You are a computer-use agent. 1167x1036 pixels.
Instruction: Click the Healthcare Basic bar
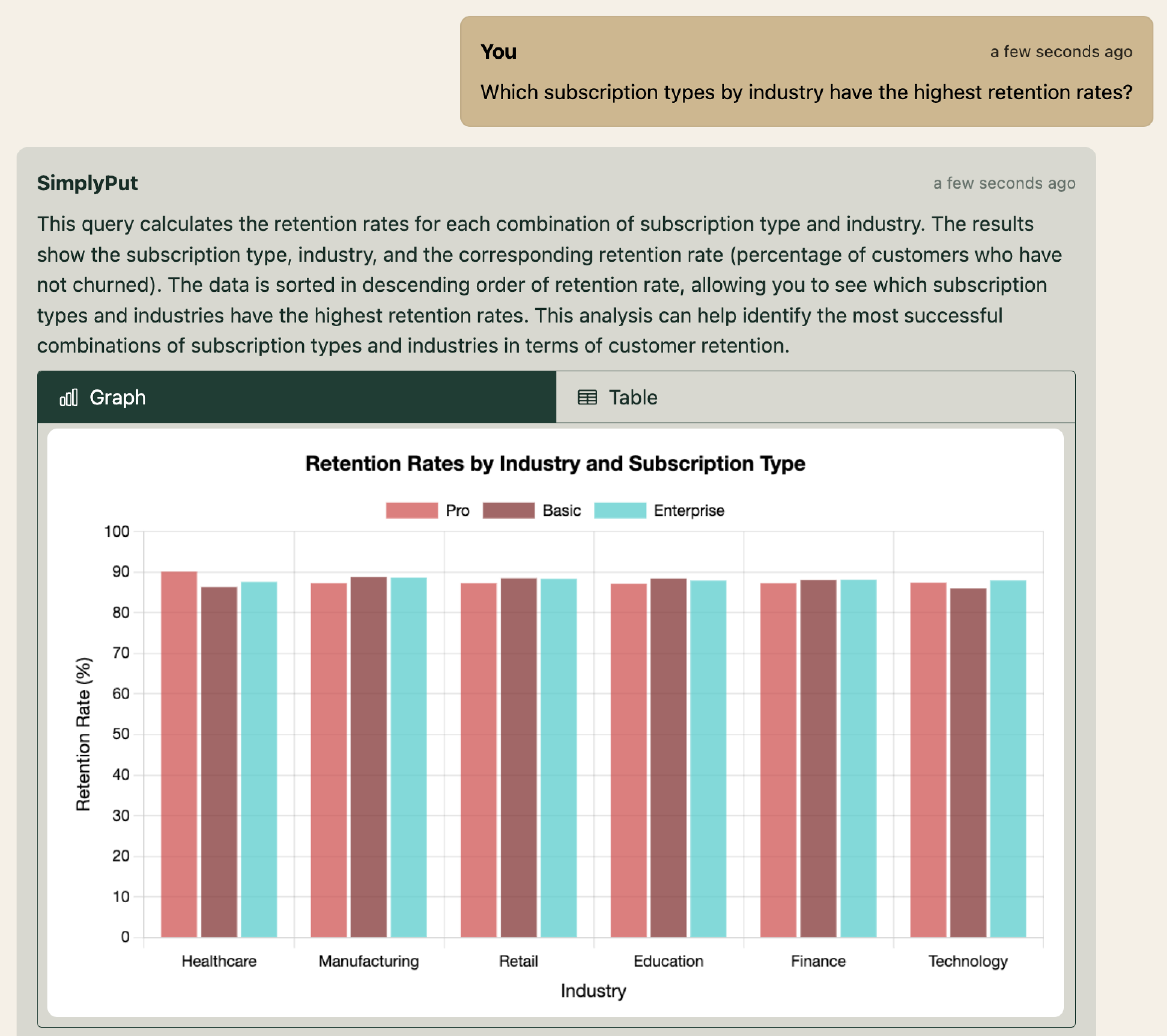point(219,762)
